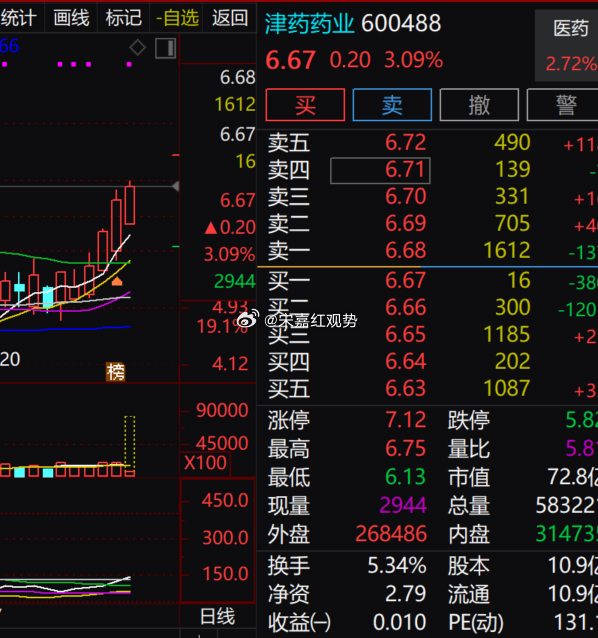
Task: Select 卖一 price 6.68
Action: pyautogui.click(x=406, y=250)
